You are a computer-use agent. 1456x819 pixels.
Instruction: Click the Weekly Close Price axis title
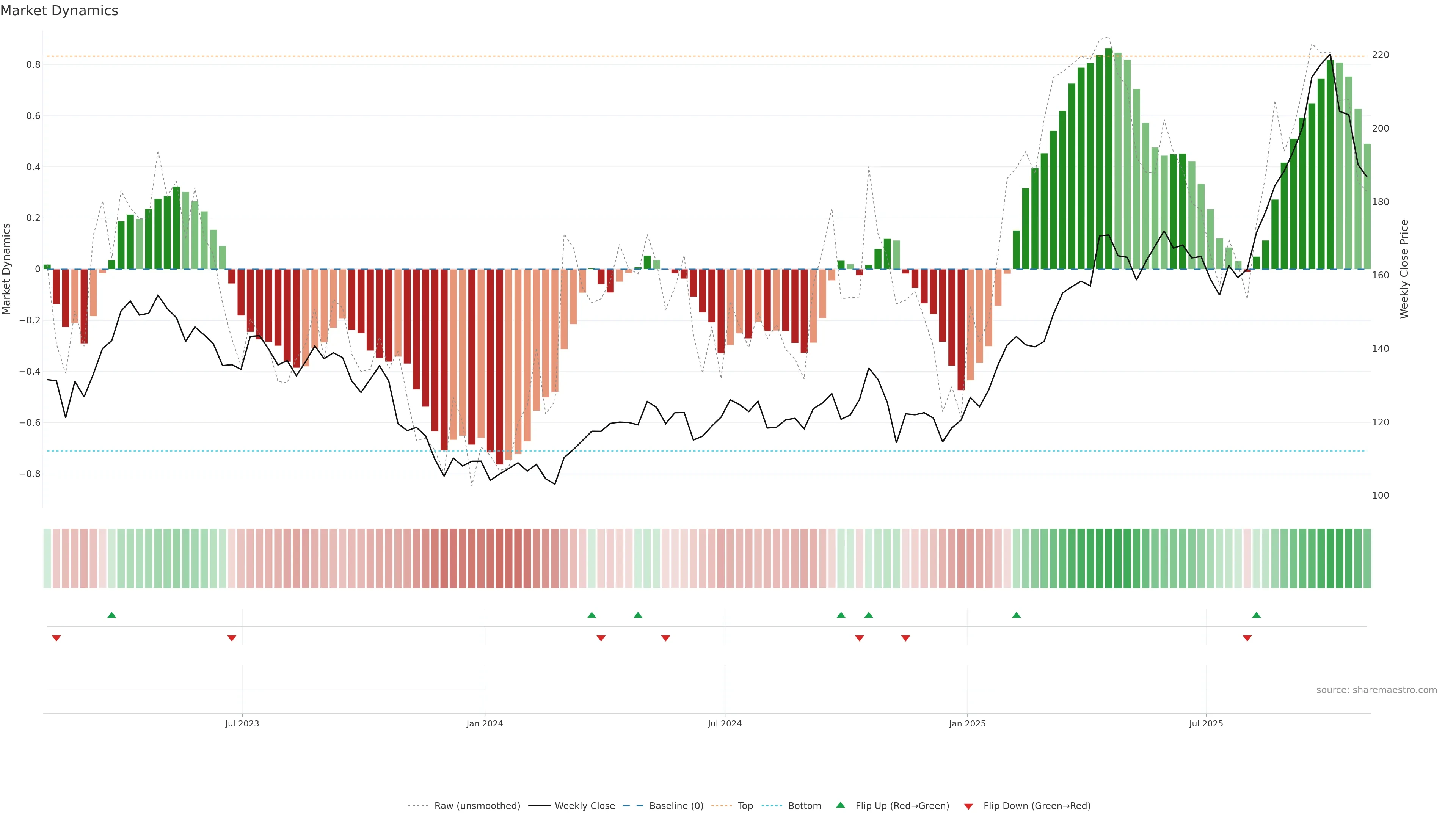point(1404,269)
